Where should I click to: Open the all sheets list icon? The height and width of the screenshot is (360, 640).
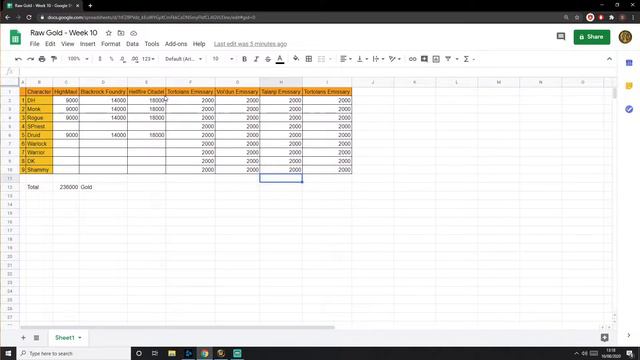coord(36,338)
